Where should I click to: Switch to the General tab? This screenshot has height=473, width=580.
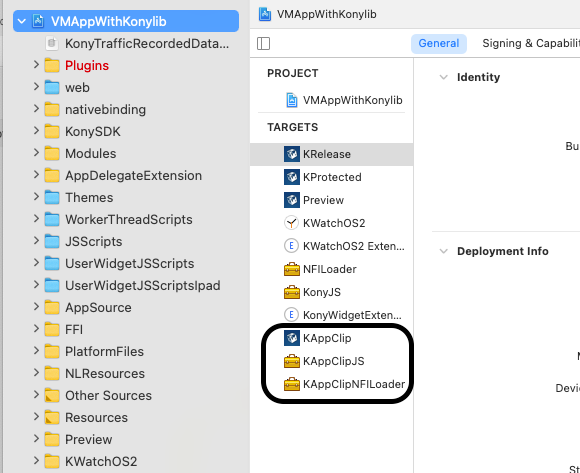tap(438, 43)
